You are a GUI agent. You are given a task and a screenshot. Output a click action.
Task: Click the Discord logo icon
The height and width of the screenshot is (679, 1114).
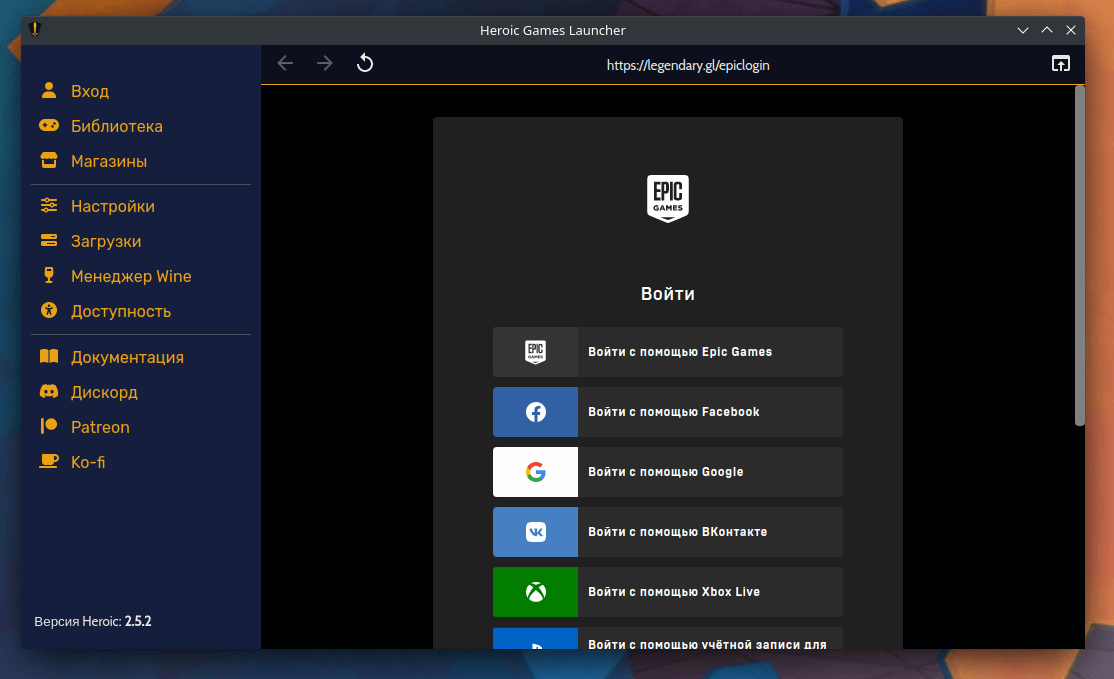[49, 391]
